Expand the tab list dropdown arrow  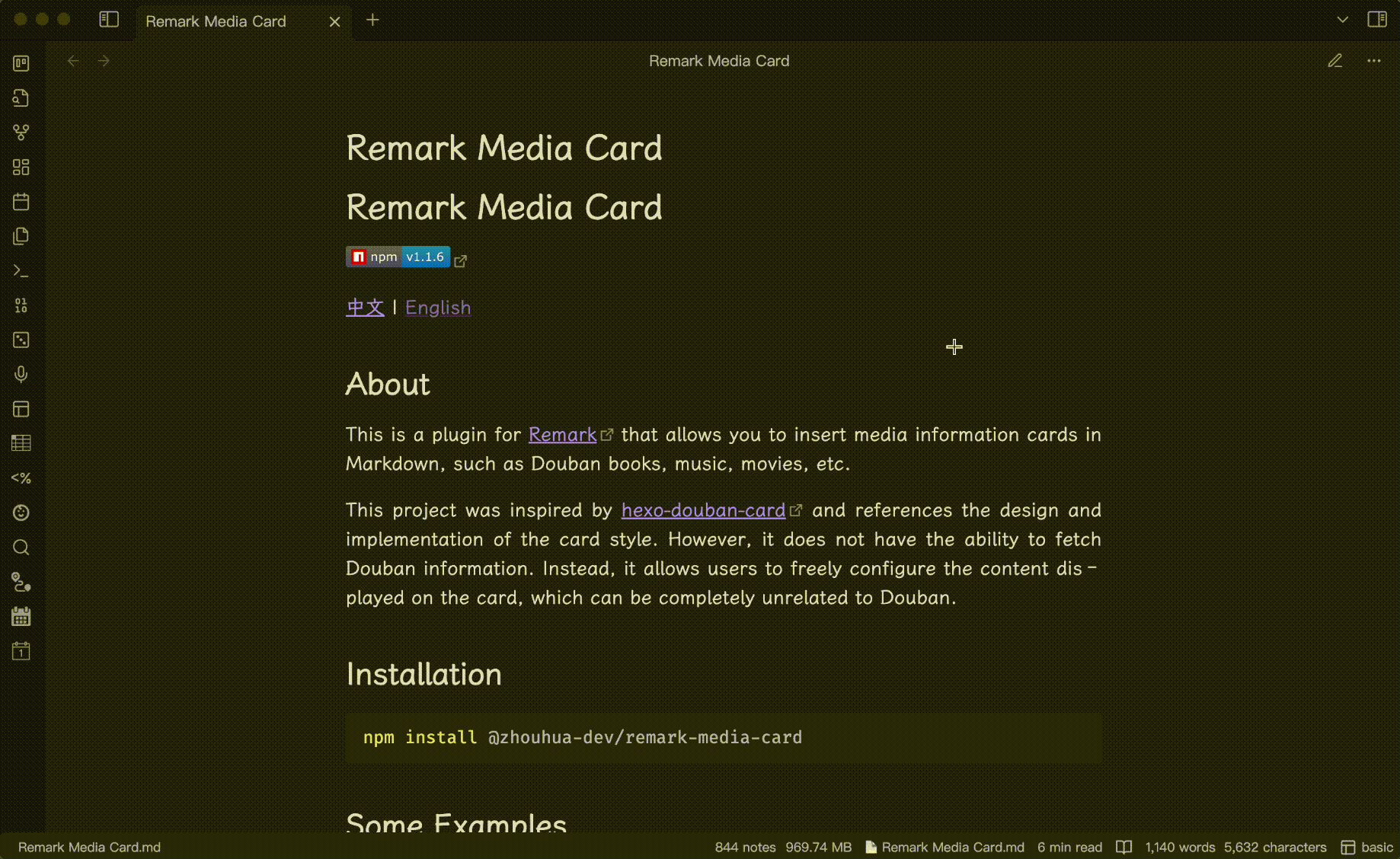[1342, 20]
